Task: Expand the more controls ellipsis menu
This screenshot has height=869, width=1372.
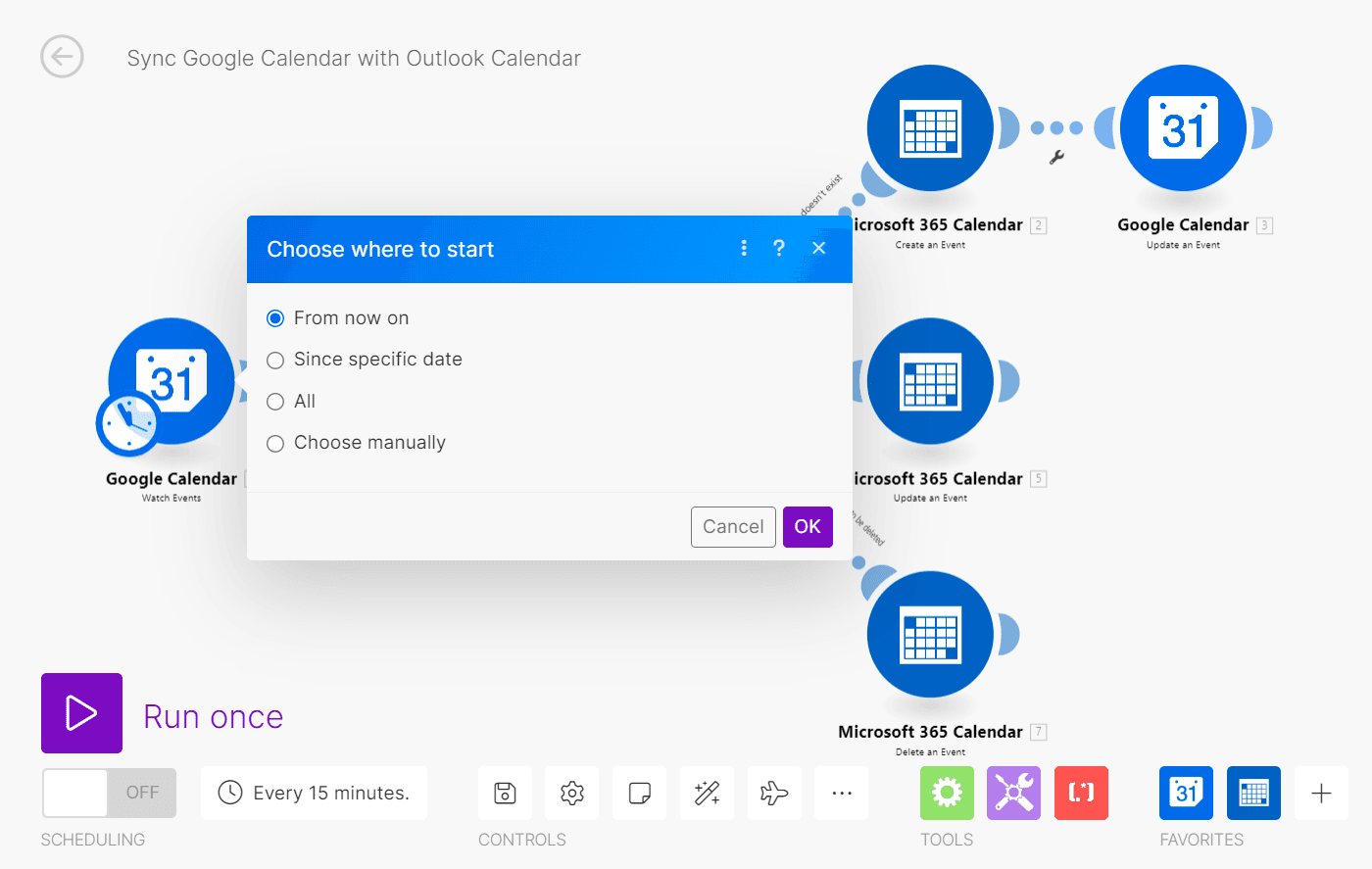Action: (842, 793)
